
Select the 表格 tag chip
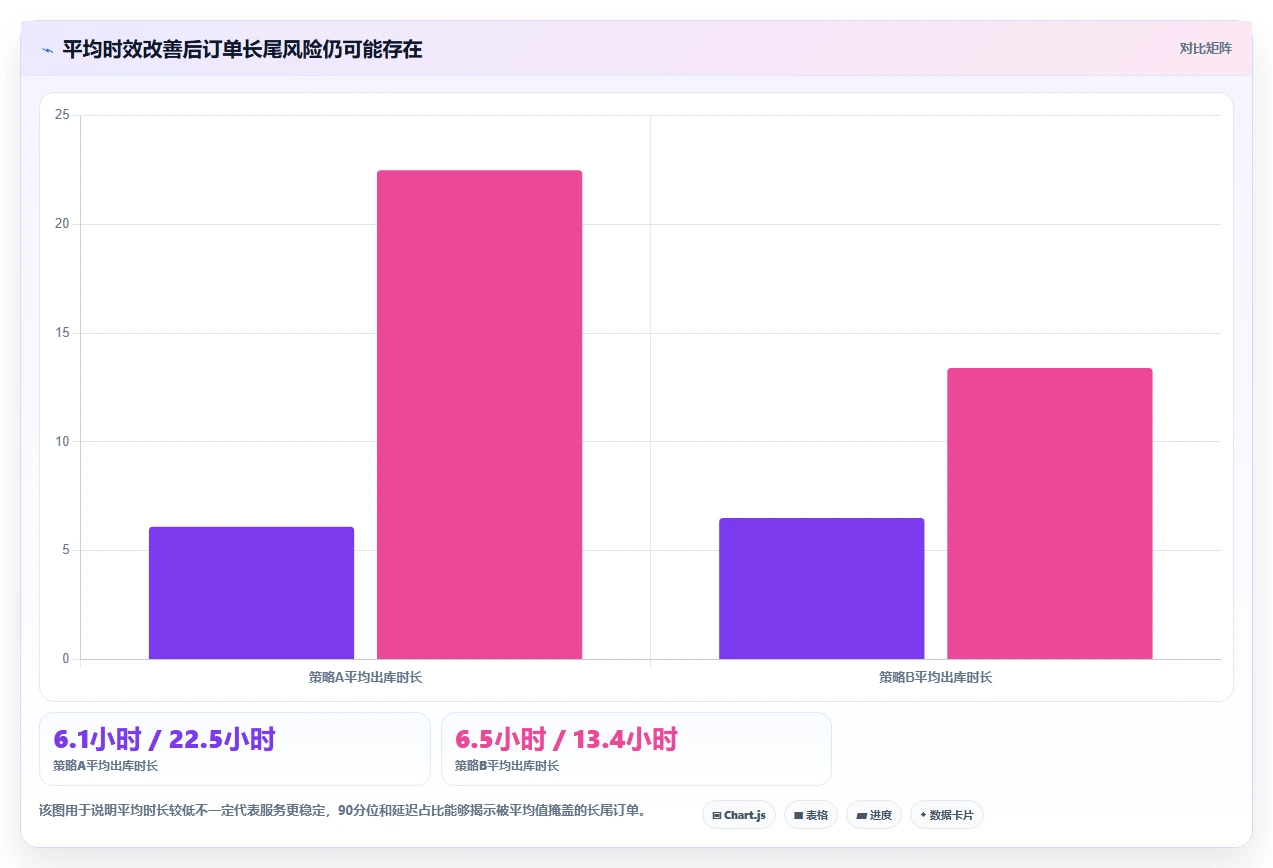811,815
